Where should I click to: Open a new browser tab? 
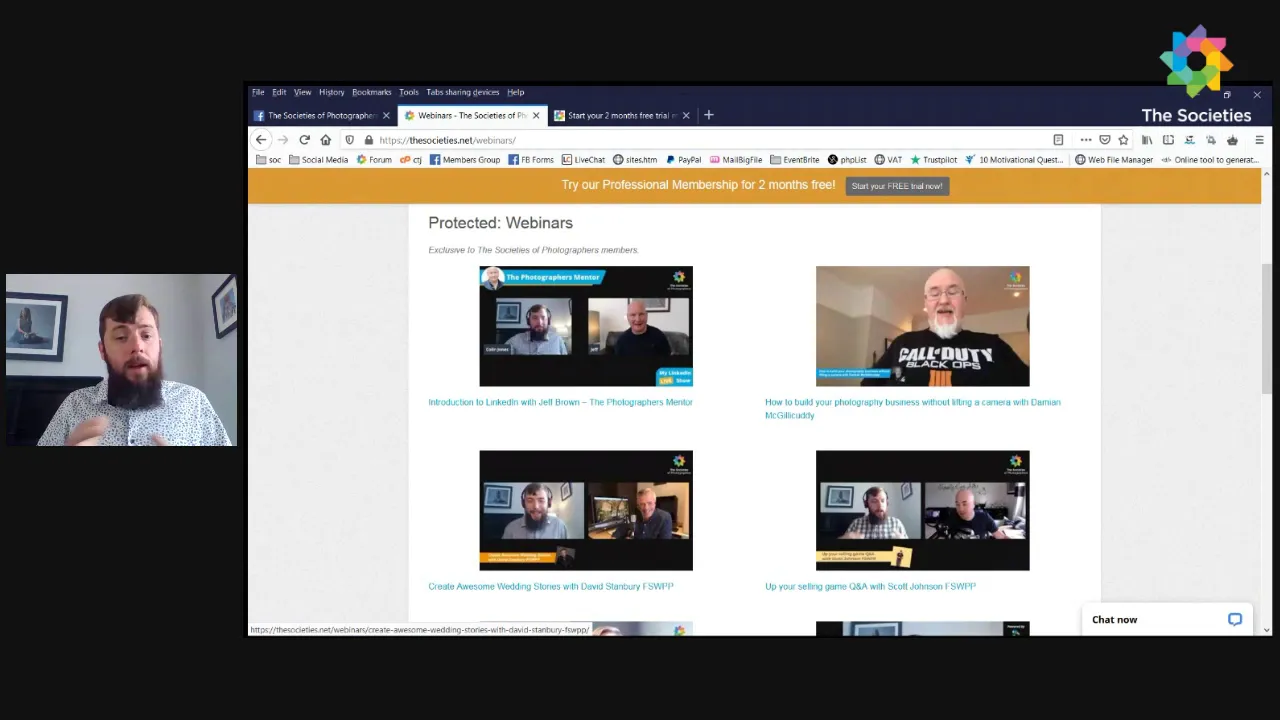click(709, 115)
